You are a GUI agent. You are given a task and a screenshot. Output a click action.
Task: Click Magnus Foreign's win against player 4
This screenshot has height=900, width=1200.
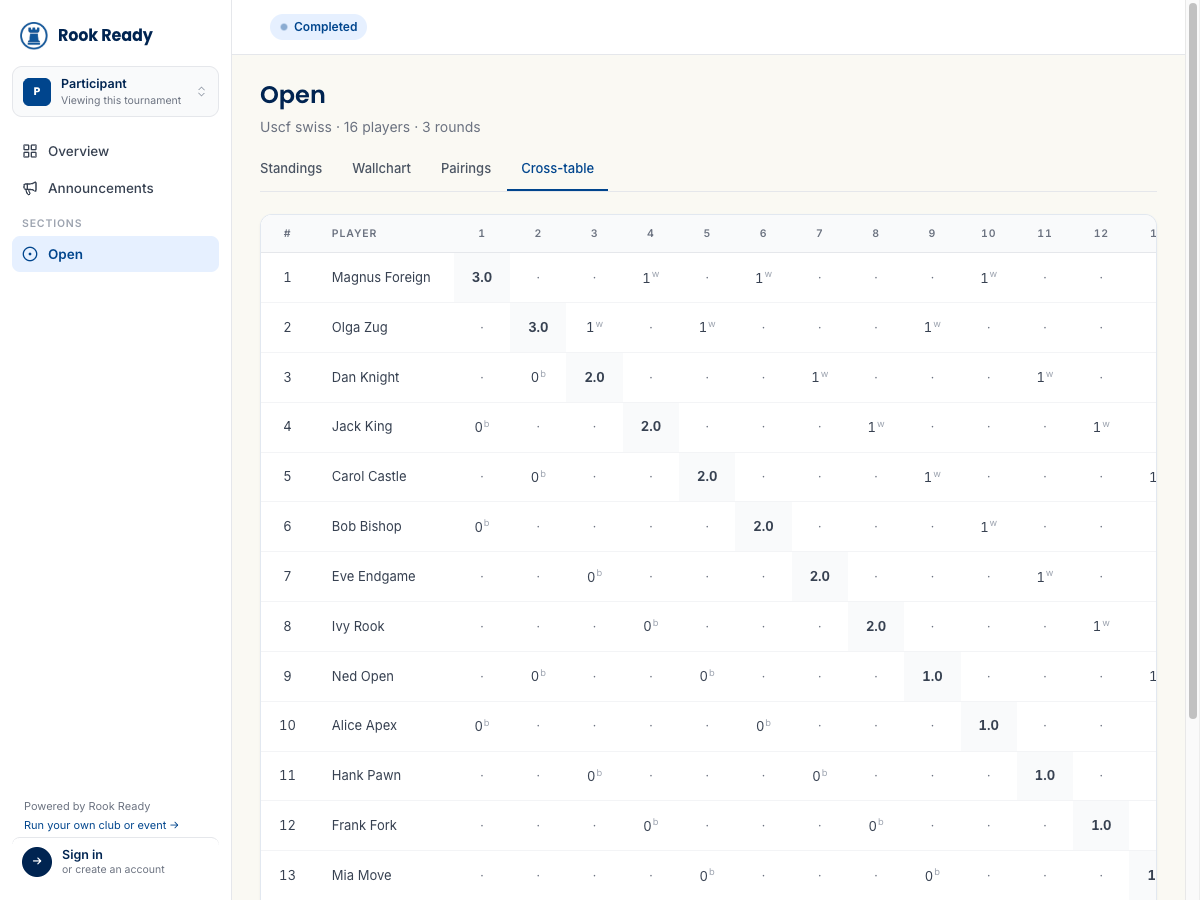pos(651,277)
